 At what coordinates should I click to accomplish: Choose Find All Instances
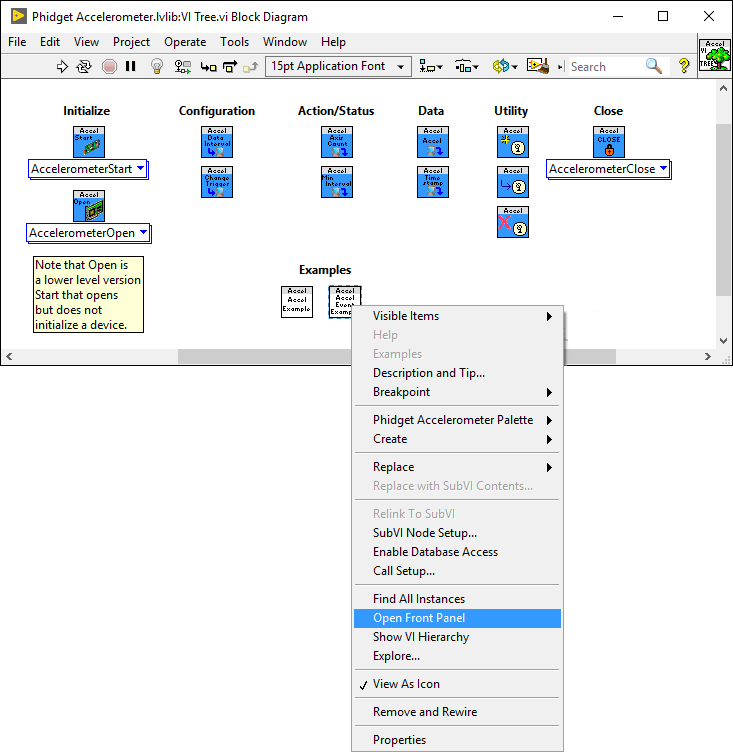click(457, 599)
